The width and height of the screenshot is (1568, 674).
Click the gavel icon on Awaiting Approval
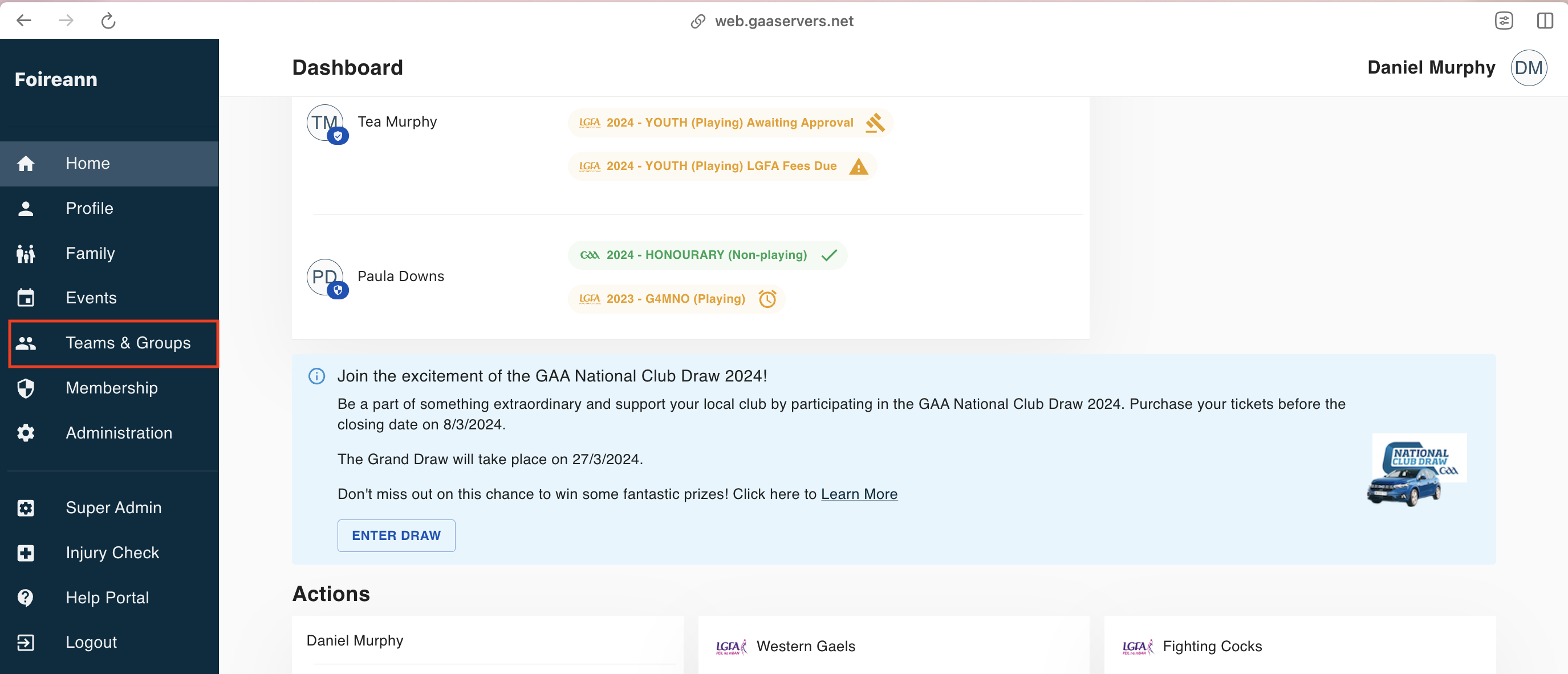(x=875, y=123)
